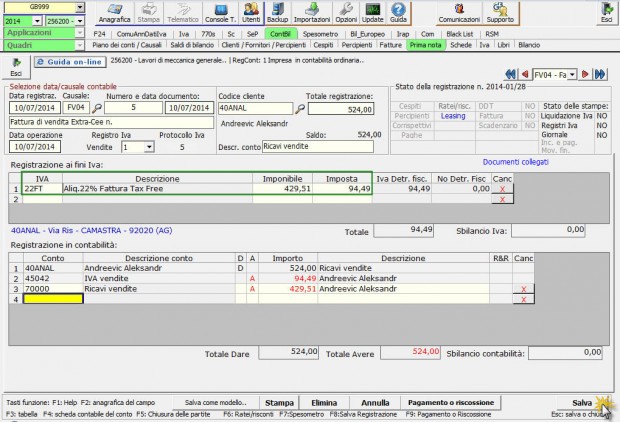The image size is (620, 422).
Task: Open the Registro Iva Vendite number dropdown
Action: [149, 147]
